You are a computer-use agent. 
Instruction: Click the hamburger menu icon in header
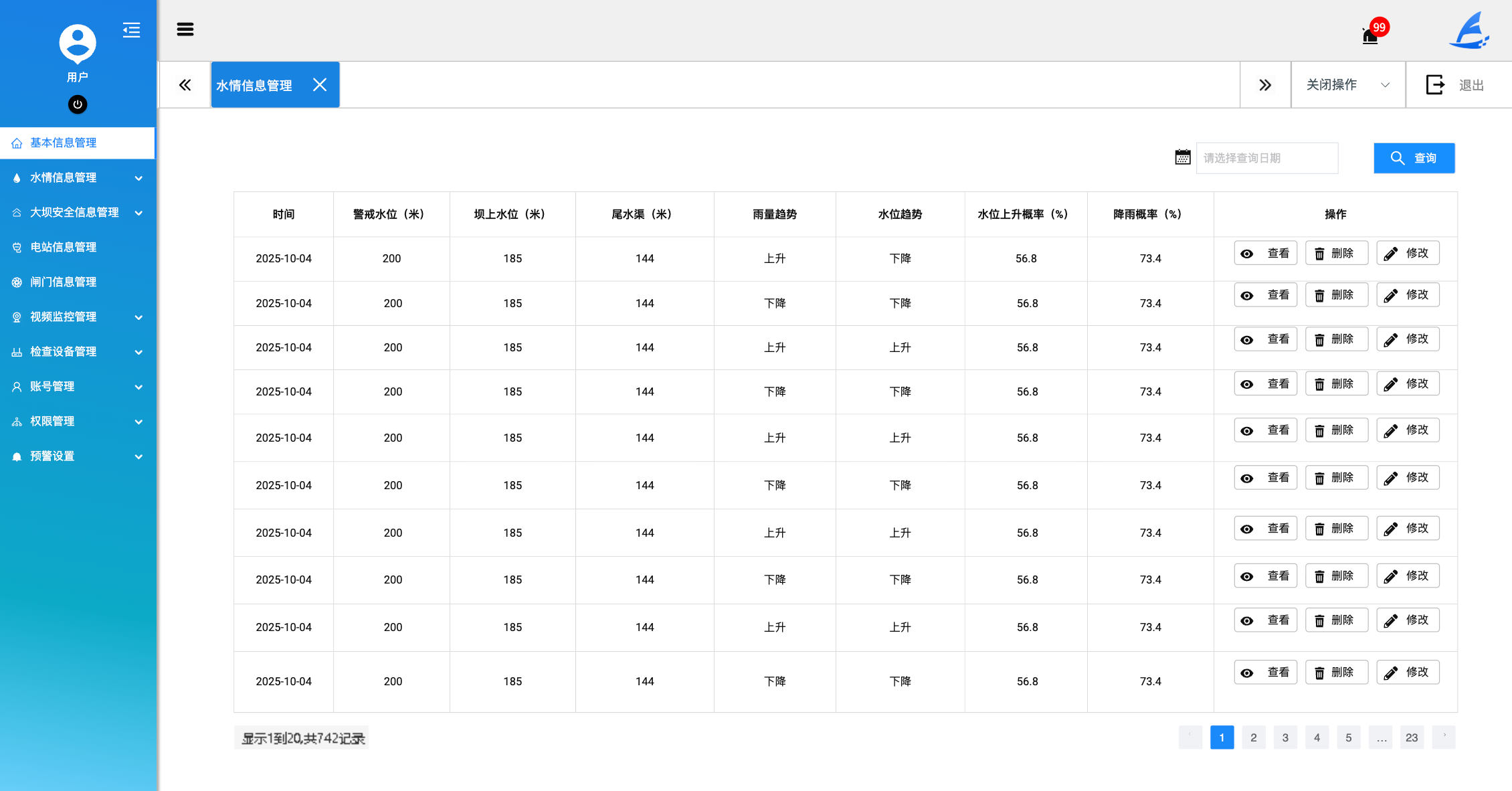(185, 29)
